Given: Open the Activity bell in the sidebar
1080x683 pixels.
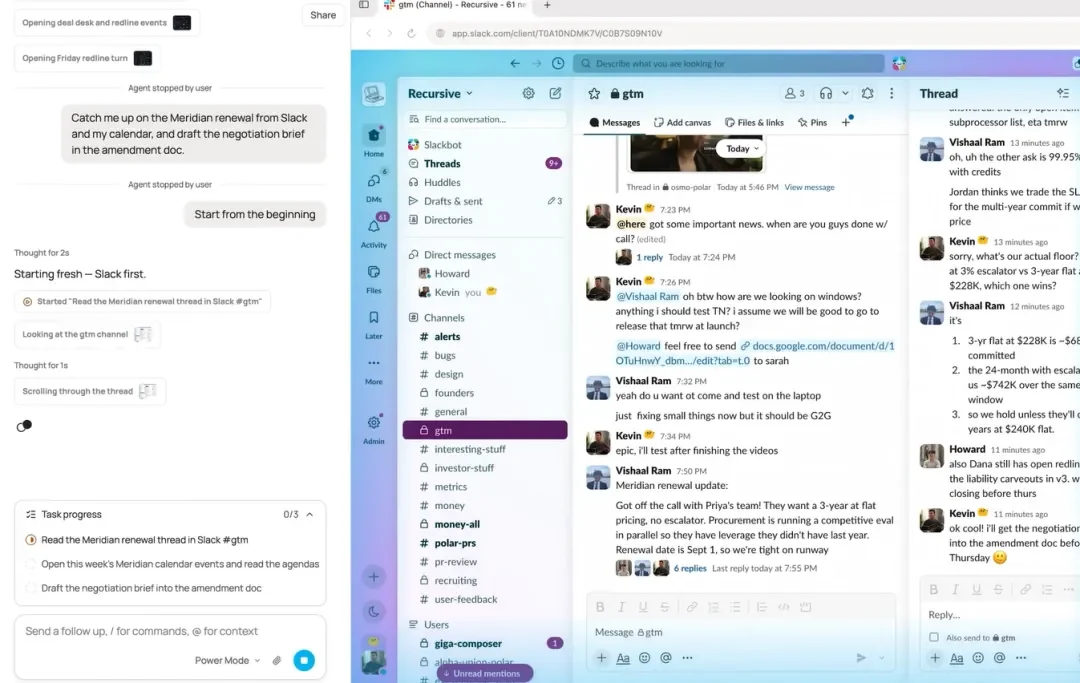Looking at the screenshot, I should (374, 231).
